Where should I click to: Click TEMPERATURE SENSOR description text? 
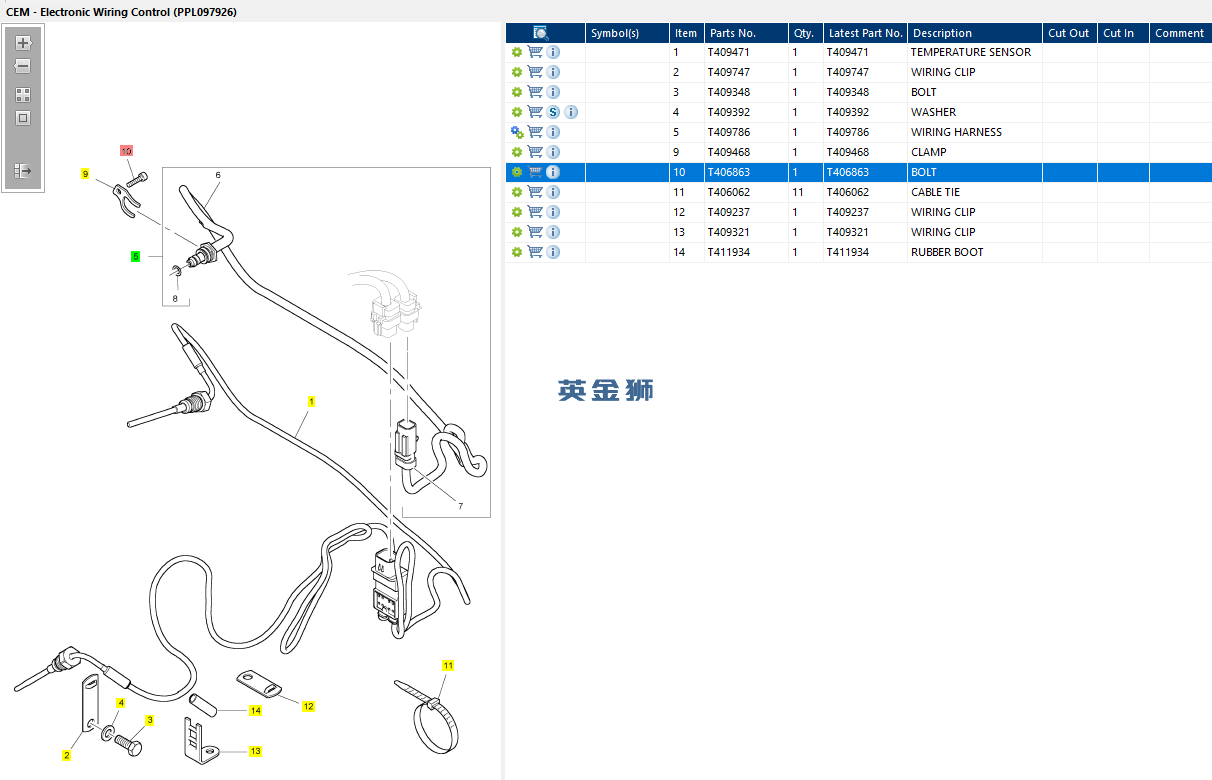click(970, 52)
